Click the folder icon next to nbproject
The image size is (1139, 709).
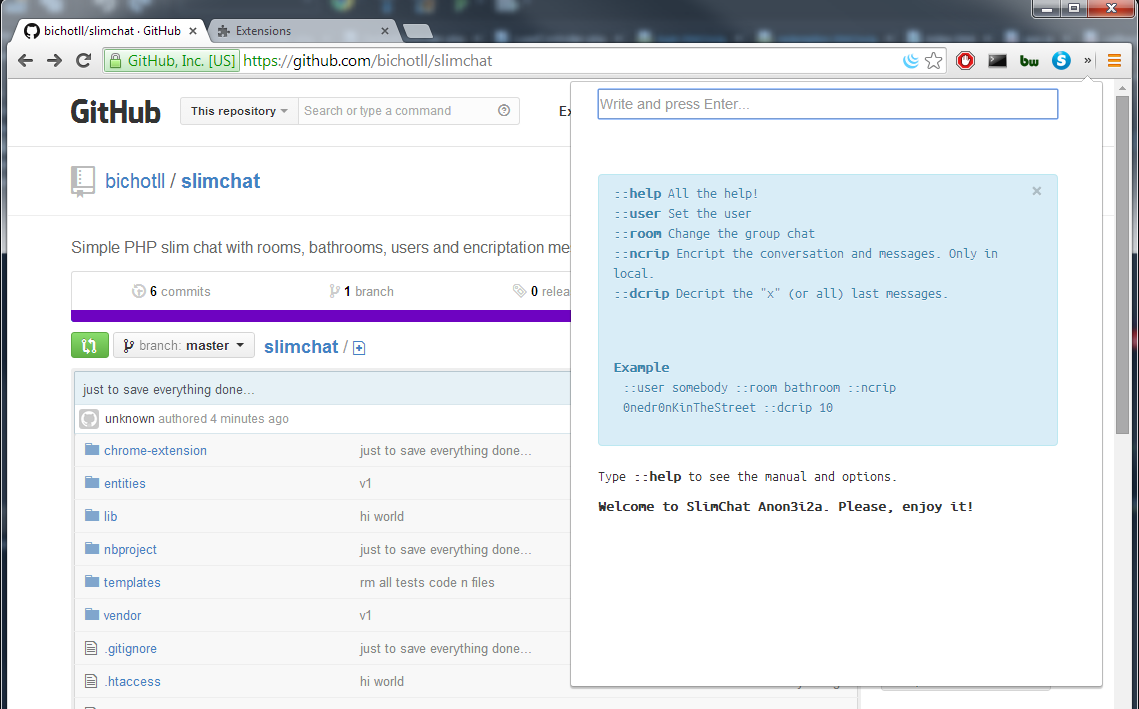(x=92, y=548)
